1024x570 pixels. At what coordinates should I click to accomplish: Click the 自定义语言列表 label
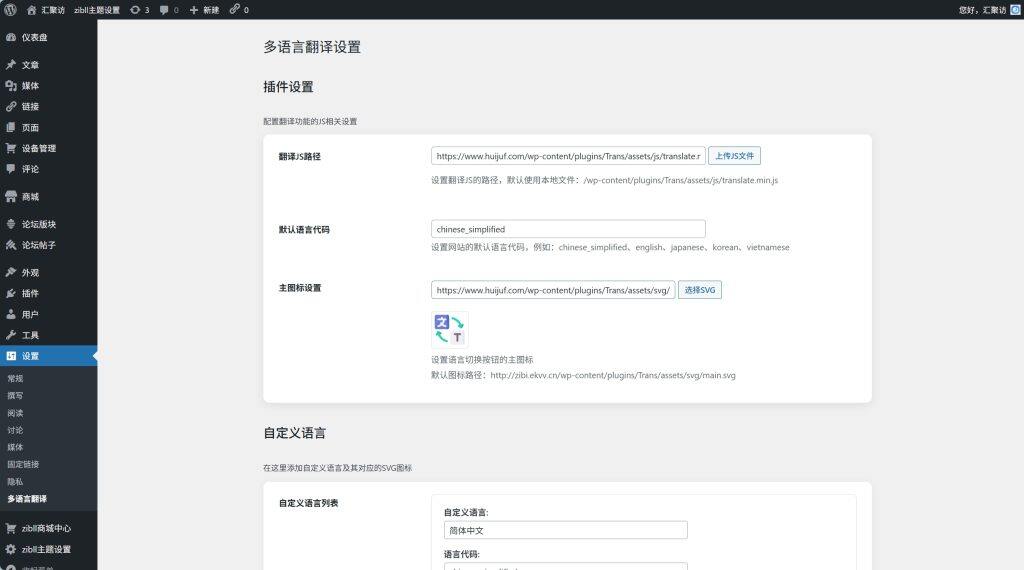[x=308, y=503]
